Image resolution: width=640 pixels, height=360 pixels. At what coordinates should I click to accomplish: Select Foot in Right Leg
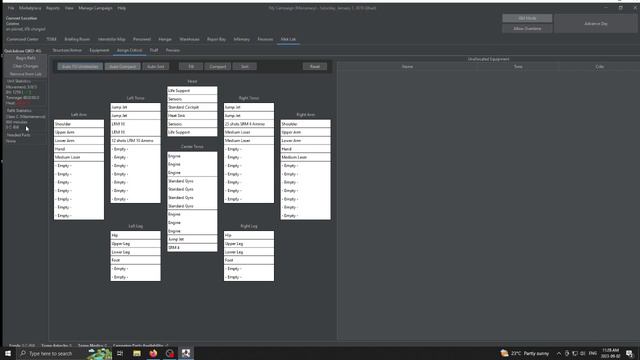click(x=249, y=260)
